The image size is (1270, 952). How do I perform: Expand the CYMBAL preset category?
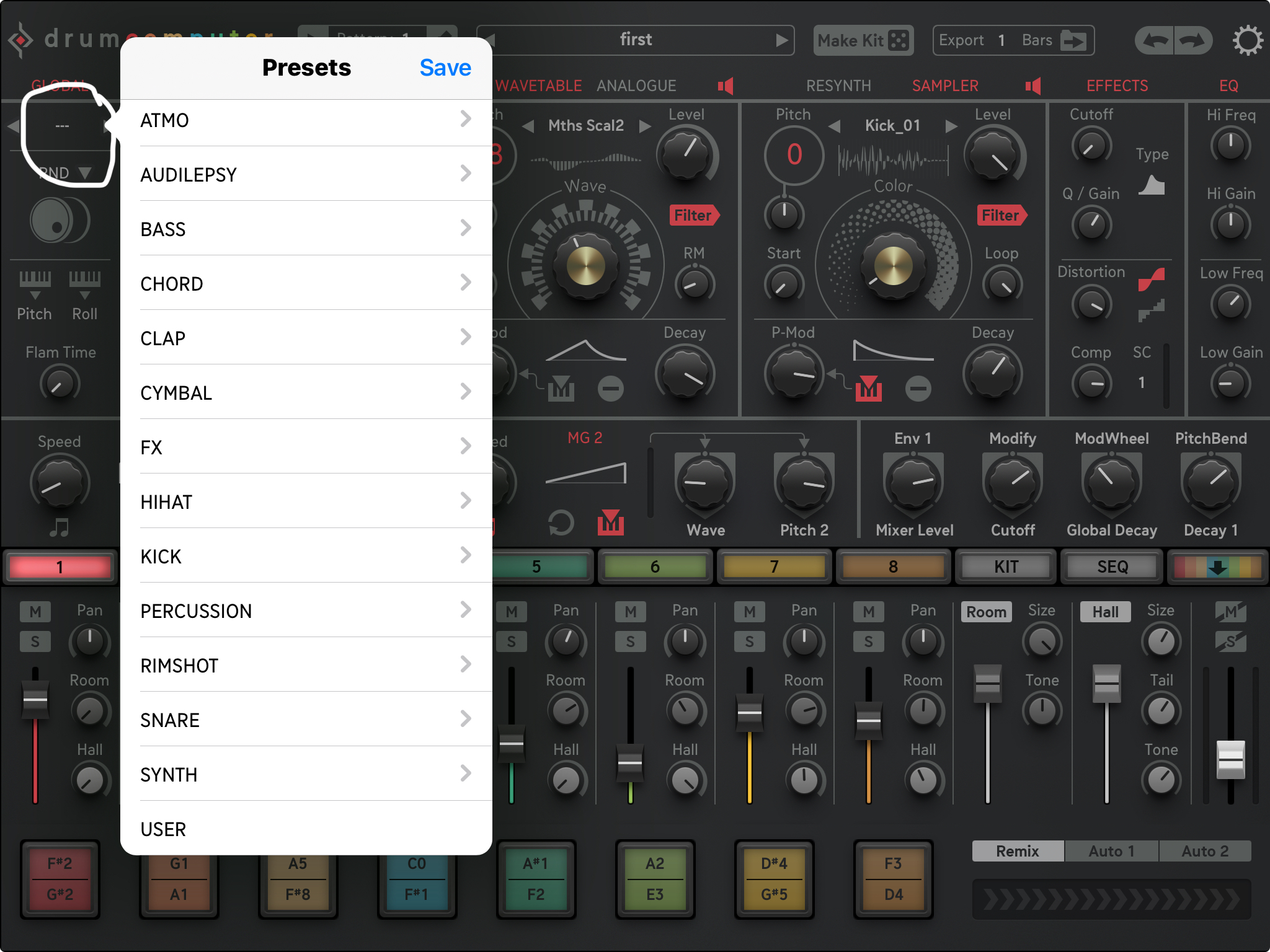coord(306,392)
